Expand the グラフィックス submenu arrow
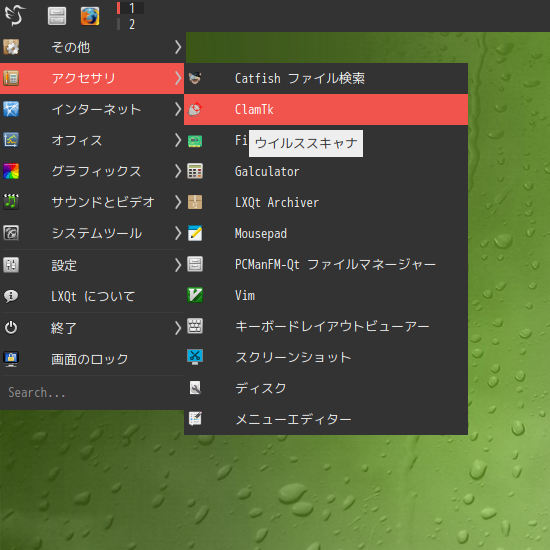Viewport: 550px width, 550px height. tap(178, 171)
